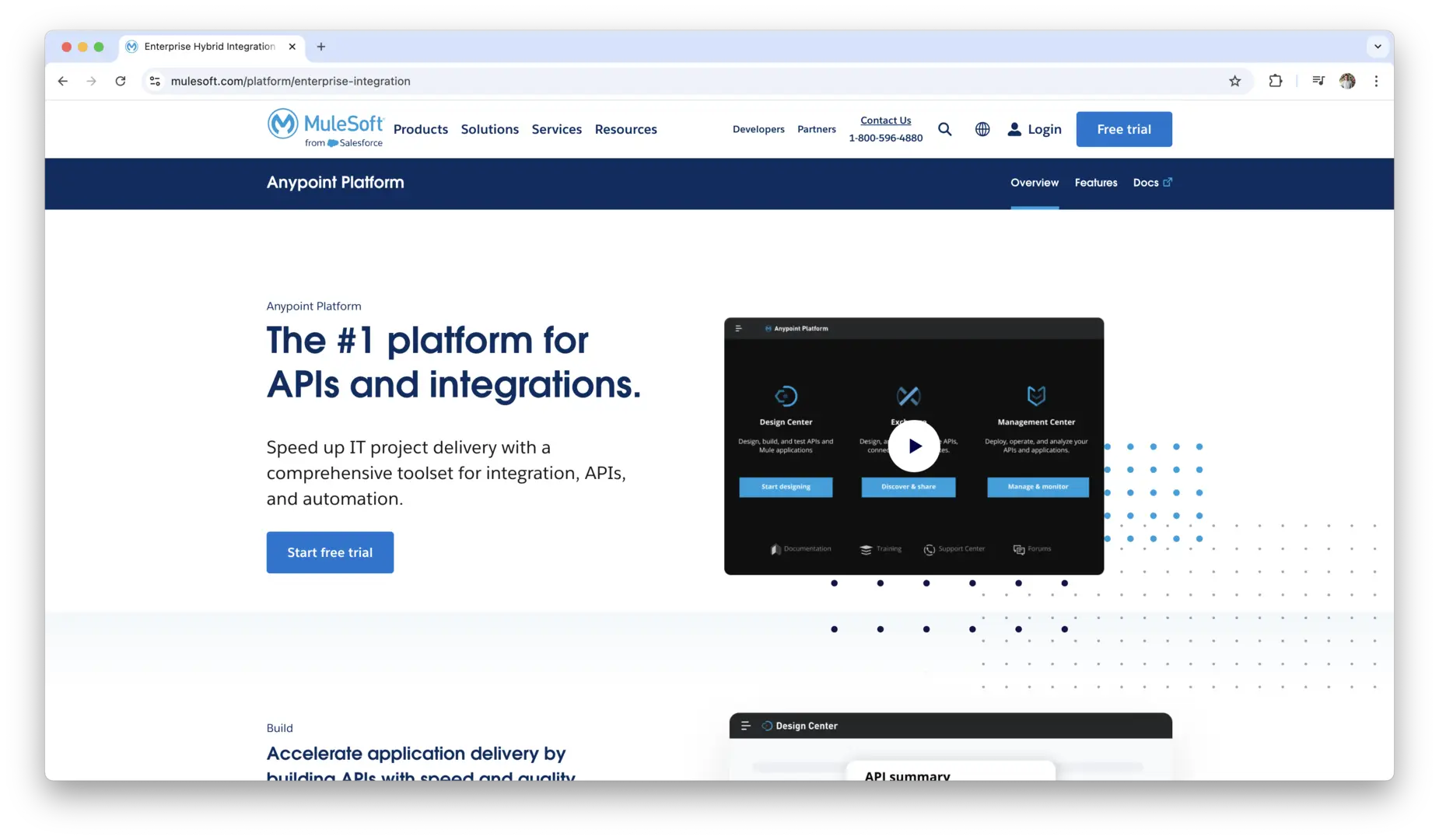The height and width of the screenshot is (840, 1439).
Task: Click the hamburger menu in Anypoint video preview
Action: coord(738,328)
